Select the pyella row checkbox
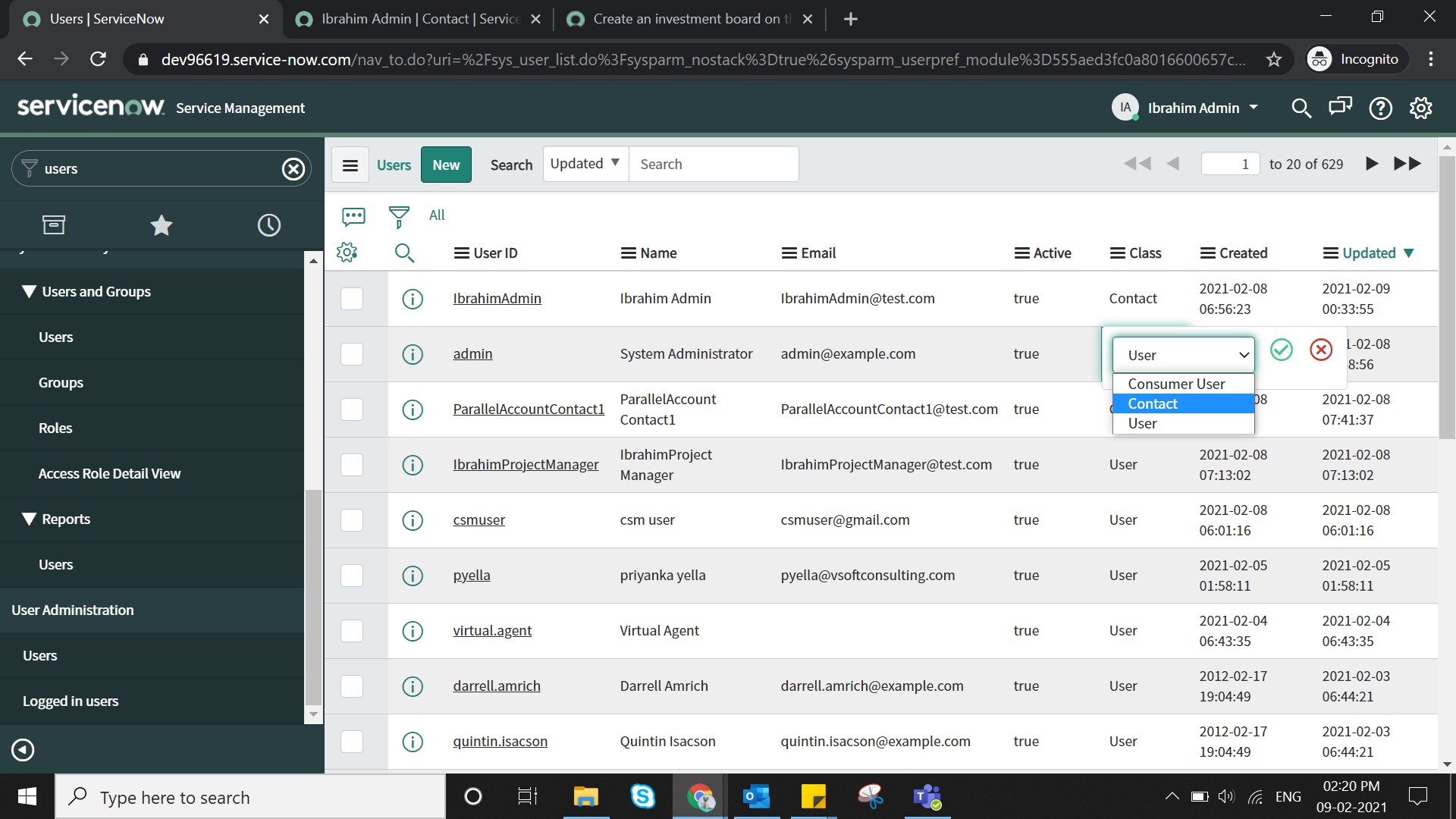 (351, 576)
